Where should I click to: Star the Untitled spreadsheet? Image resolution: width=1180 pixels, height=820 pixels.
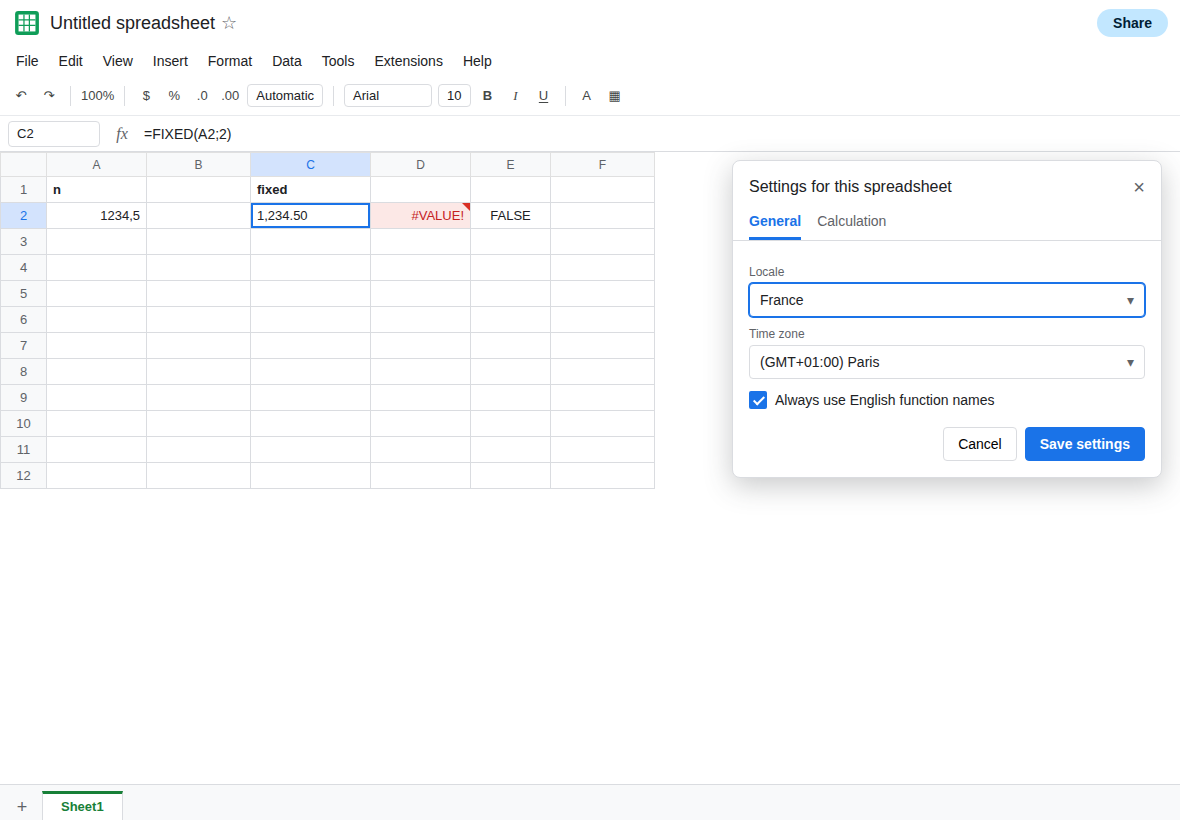(x=230, y=23)
